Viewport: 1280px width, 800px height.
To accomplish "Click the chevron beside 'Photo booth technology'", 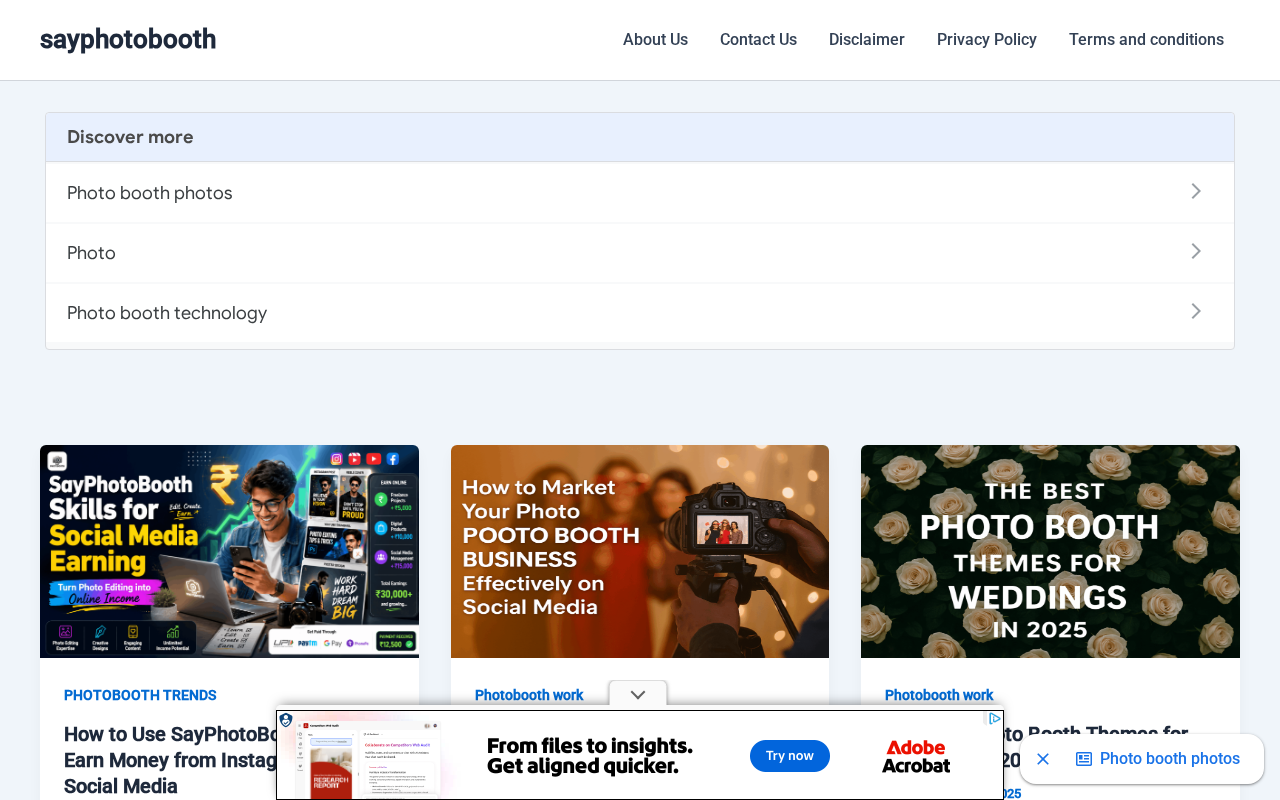I will pos(1196,311).
